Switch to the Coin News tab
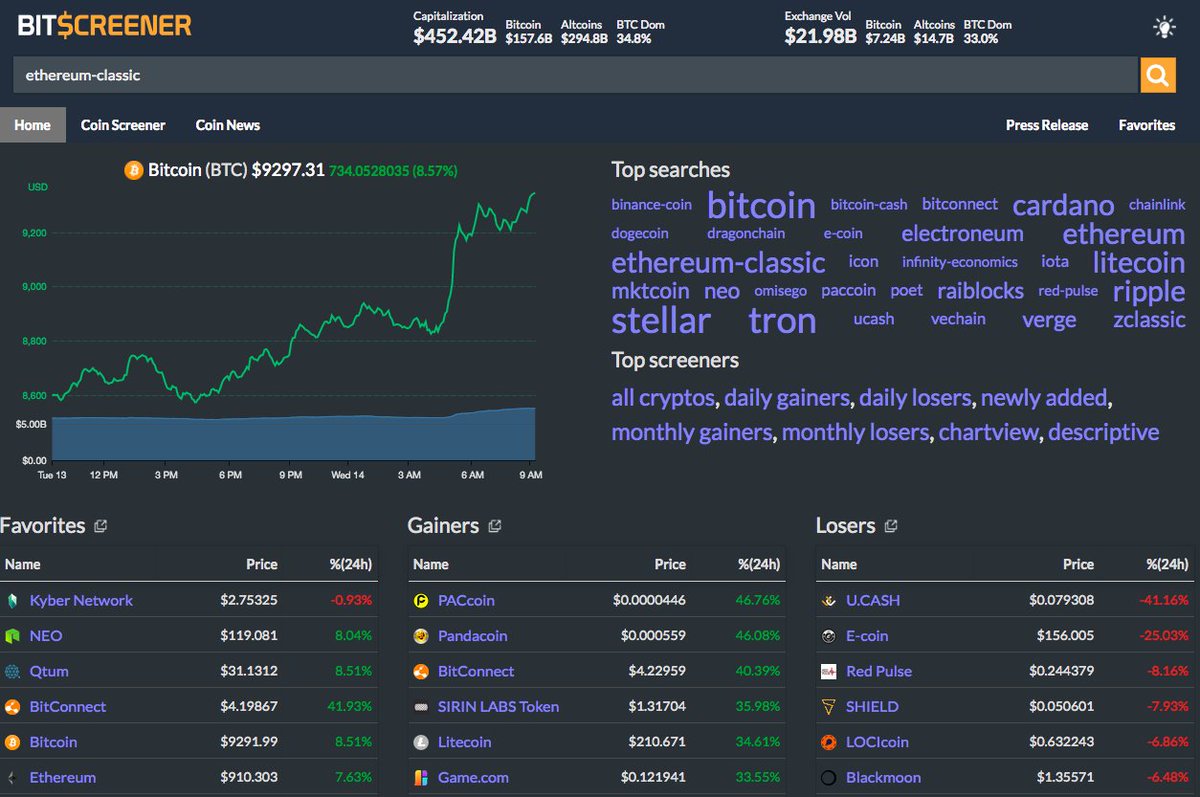 point(227,124)
